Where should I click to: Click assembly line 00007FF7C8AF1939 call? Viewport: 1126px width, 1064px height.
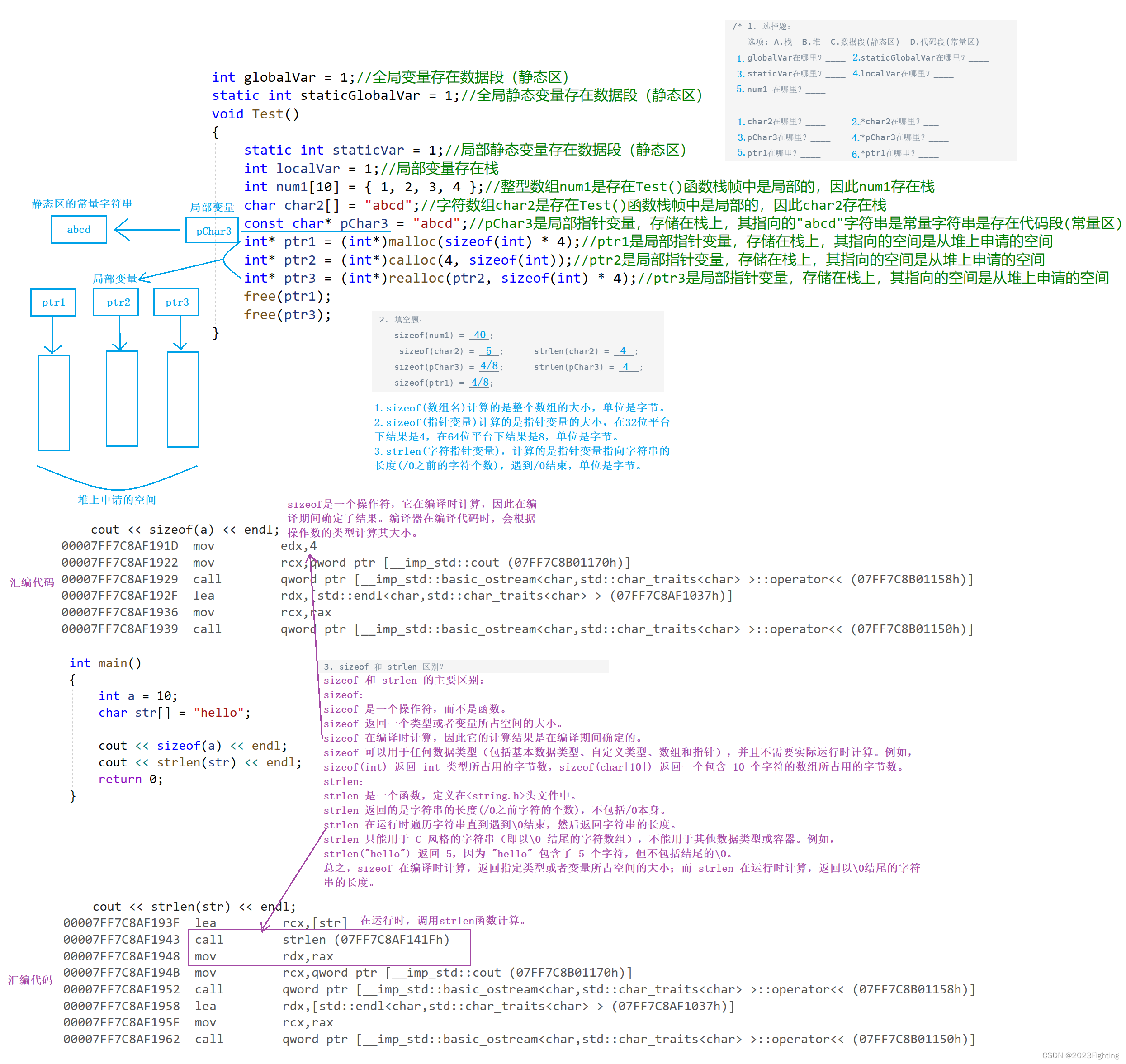point(517,629)
